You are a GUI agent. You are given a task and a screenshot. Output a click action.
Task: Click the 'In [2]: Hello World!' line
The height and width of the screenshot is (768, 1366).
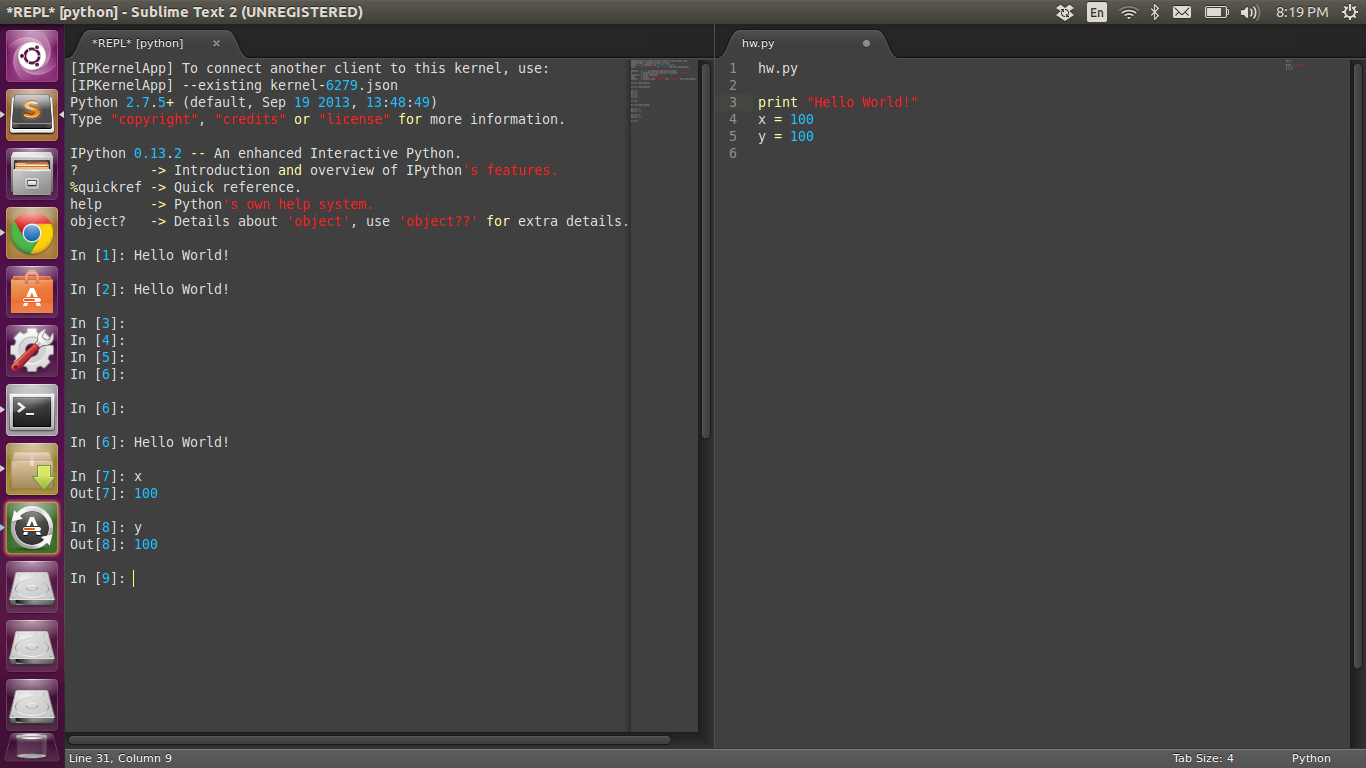click(150, 289)
